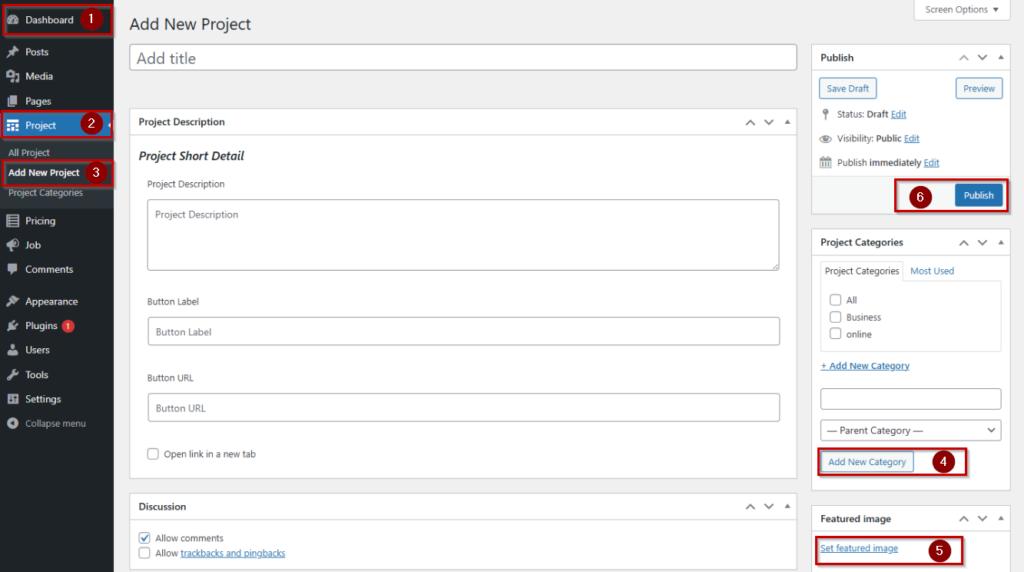The image size is (1024, 572).
Task: Click the Posts pushpin icon in sidebar
Action: click(x=12, y=52)
